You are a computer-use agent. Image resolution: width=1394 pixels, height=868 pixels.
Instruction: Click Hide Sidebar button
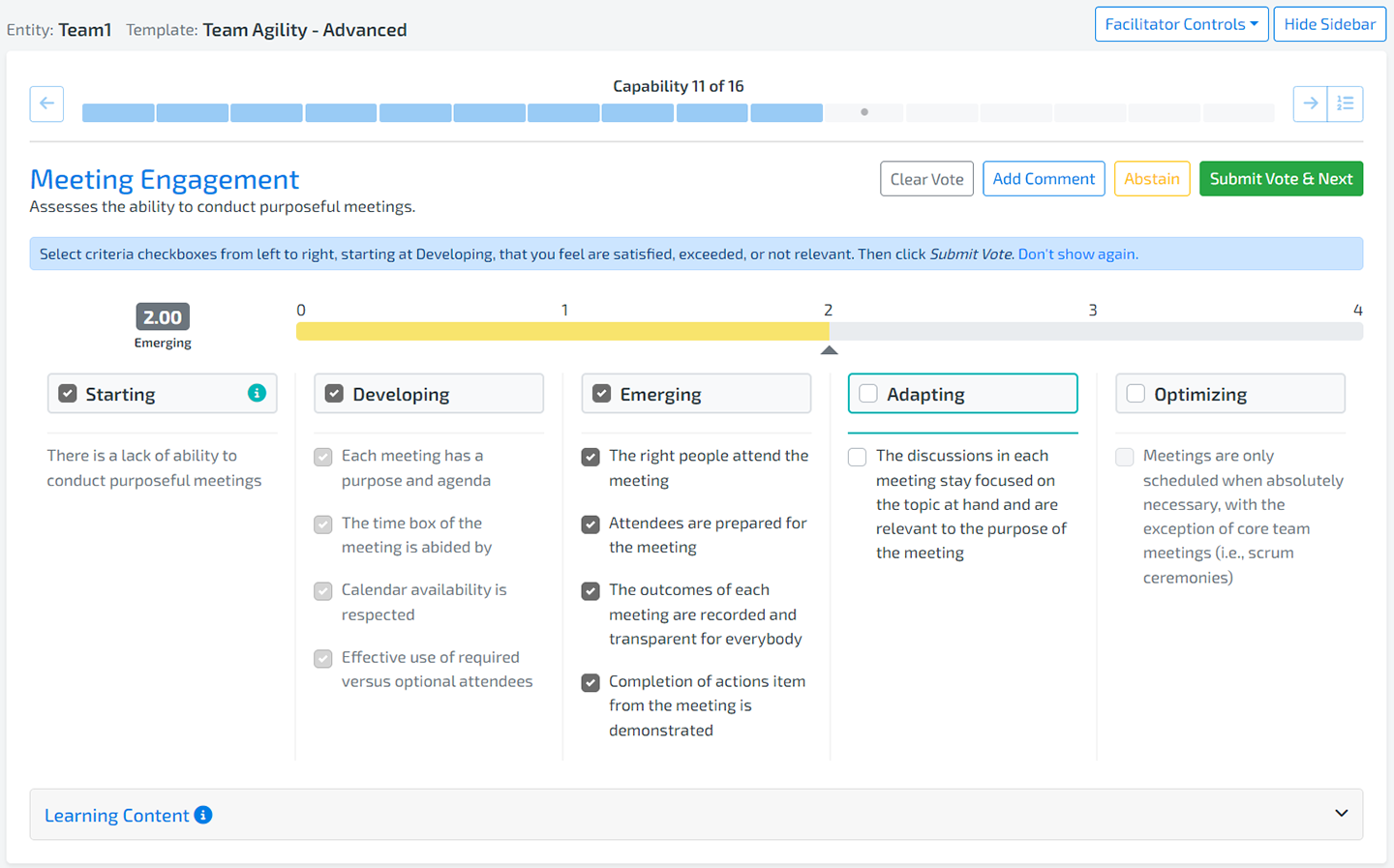pyautogui.click(x=1329, y=24)
